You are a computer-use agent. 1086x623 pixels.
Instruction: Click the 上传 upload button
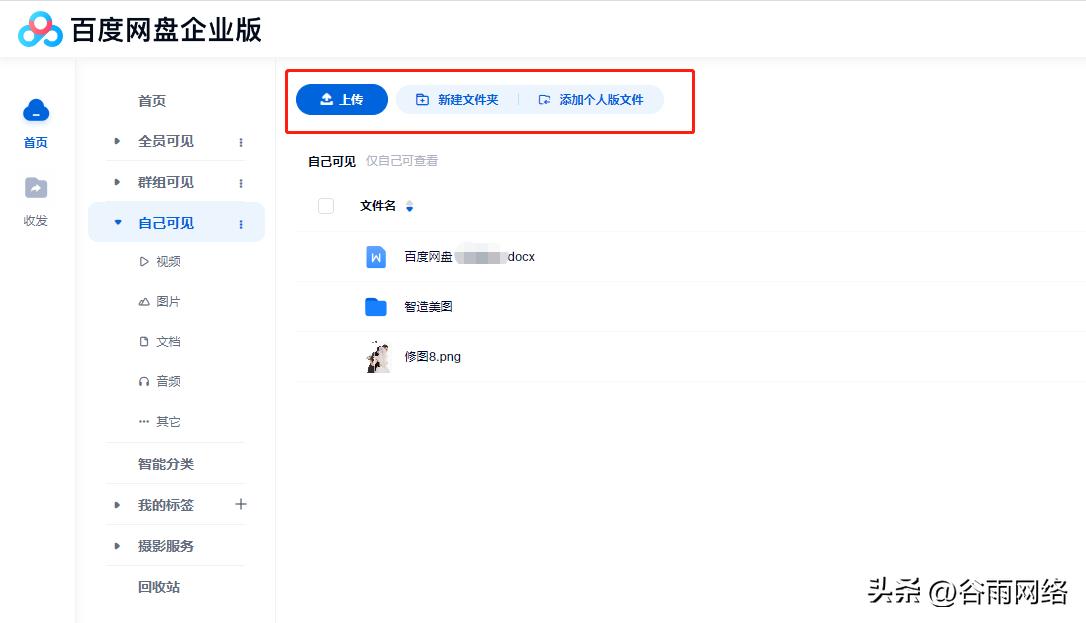point(341,99)
